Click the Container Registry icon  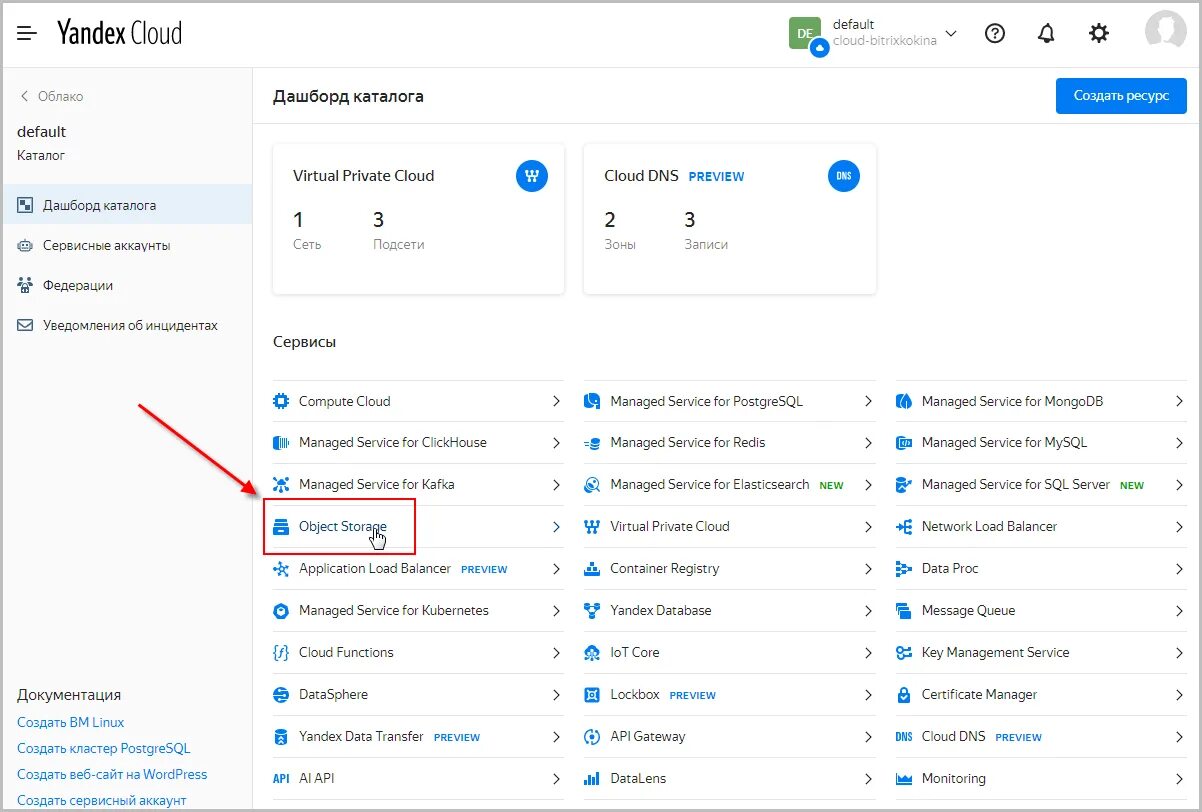click(x=592, y=568)
